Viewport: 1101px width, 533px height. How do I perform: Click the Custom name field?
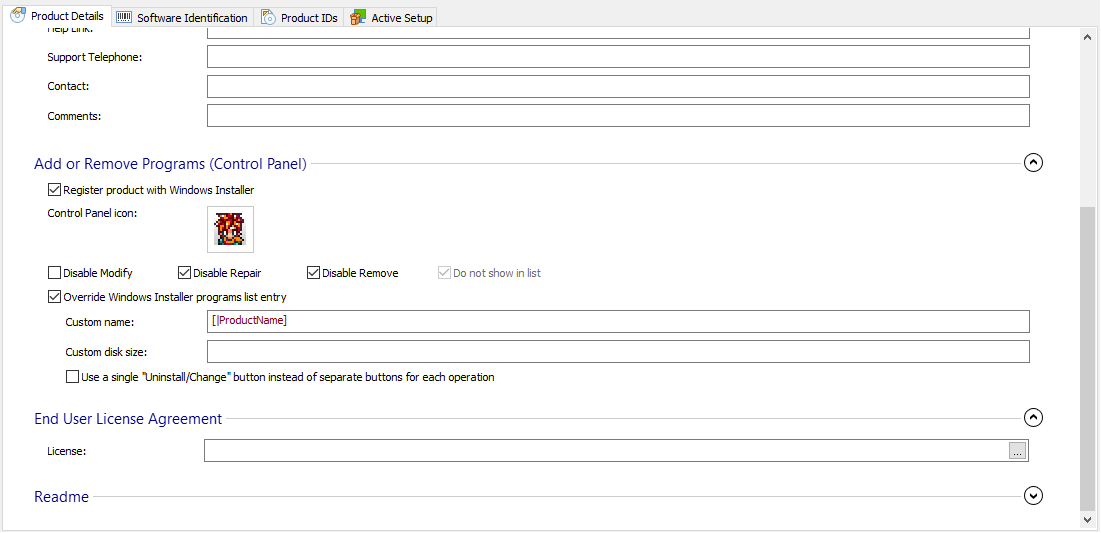click(618, 321)
